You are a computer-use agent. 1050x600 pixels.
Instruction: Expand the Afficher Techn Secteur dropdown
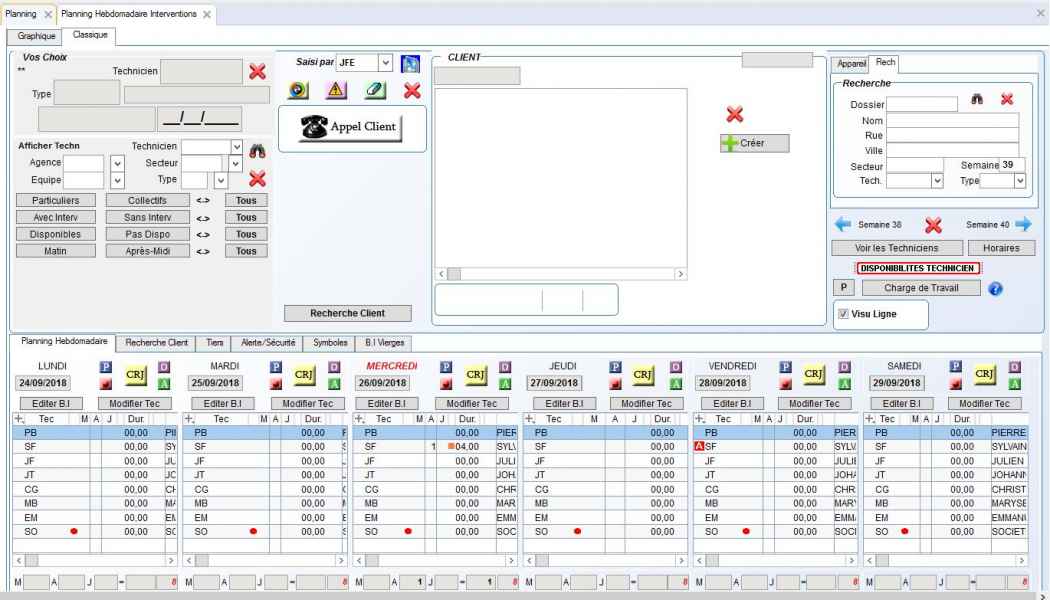click(x=235, y=163)
